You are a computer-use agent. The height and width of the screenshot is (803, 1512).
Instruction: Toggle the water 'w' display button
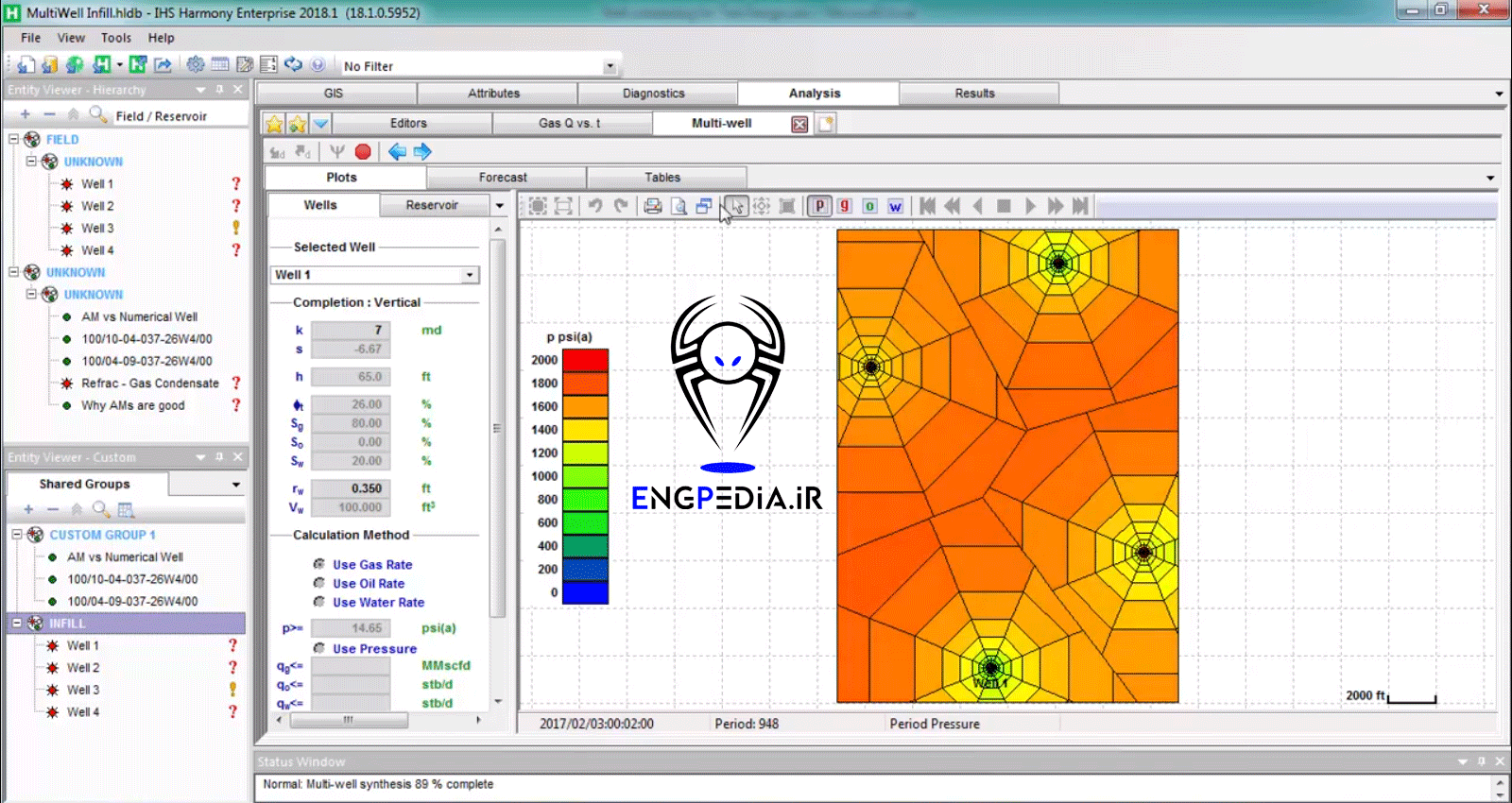[895, 206]
